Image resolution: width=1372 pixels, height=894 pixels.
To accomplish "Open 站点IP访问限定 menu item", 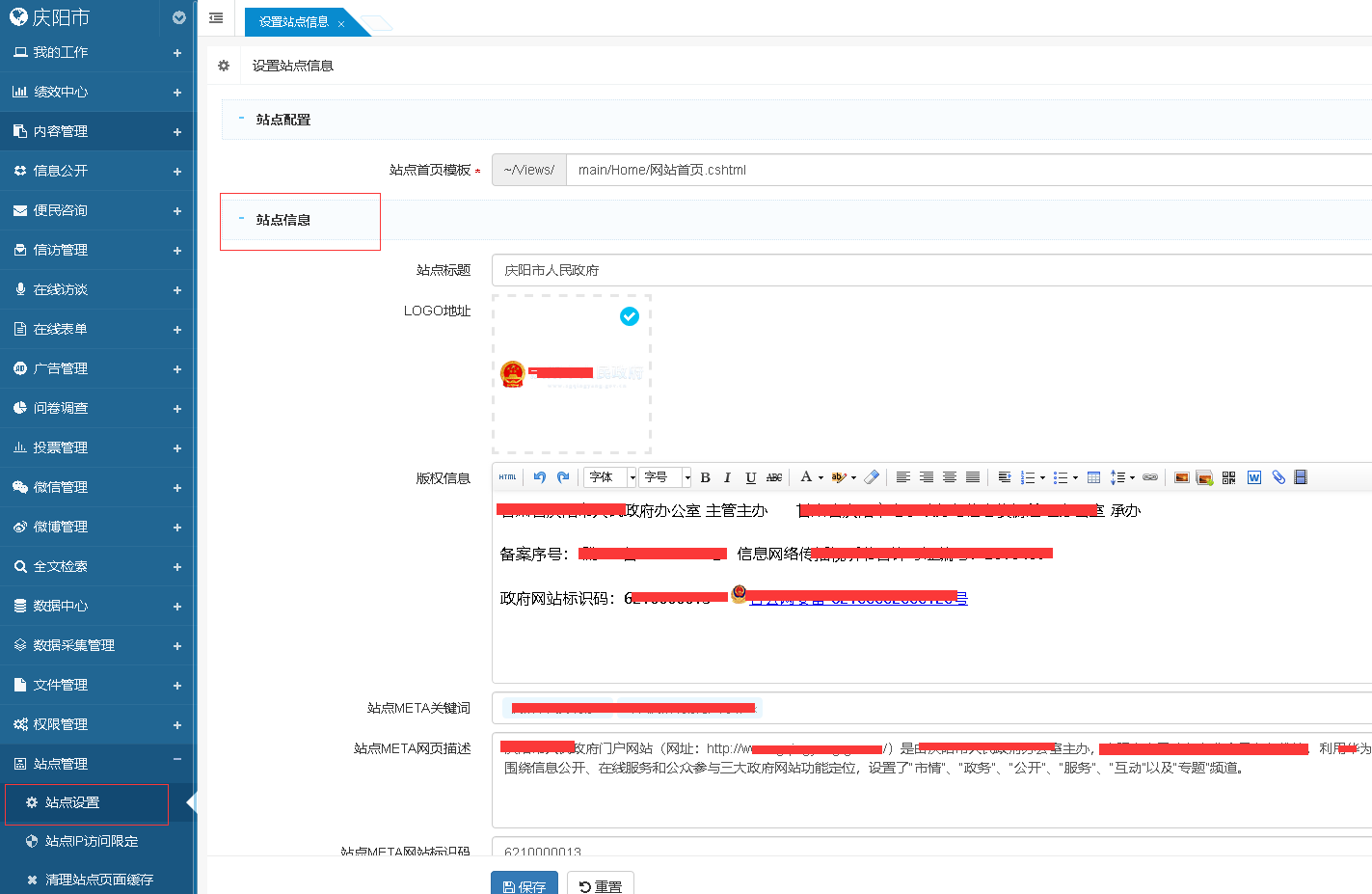I will pyautogui.click(x=92, y=841).
